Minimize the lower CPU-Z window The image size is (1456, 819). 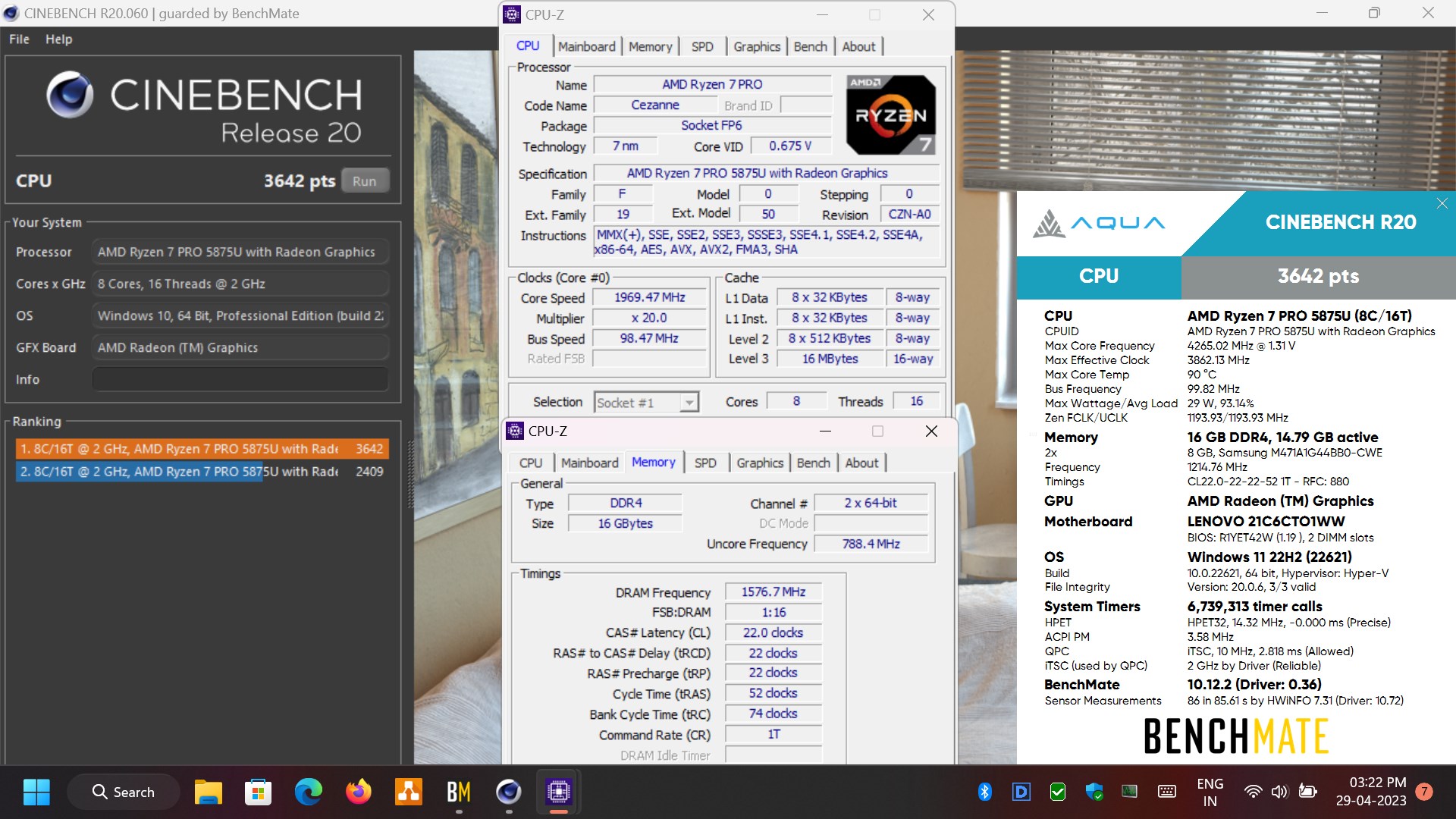point(825,431)
